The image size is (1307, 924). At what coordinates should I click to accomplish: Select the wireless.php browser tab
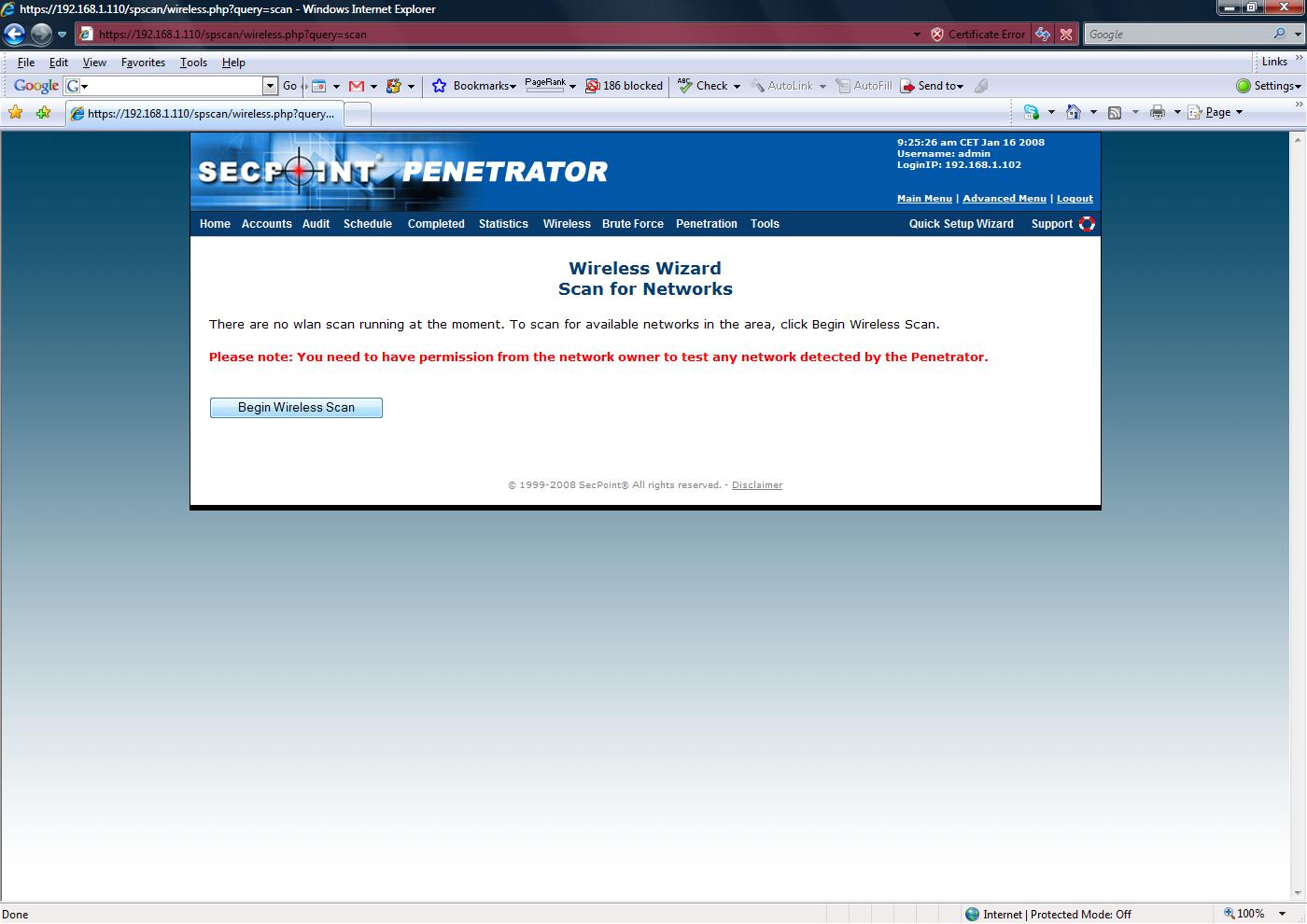point(204,114)
